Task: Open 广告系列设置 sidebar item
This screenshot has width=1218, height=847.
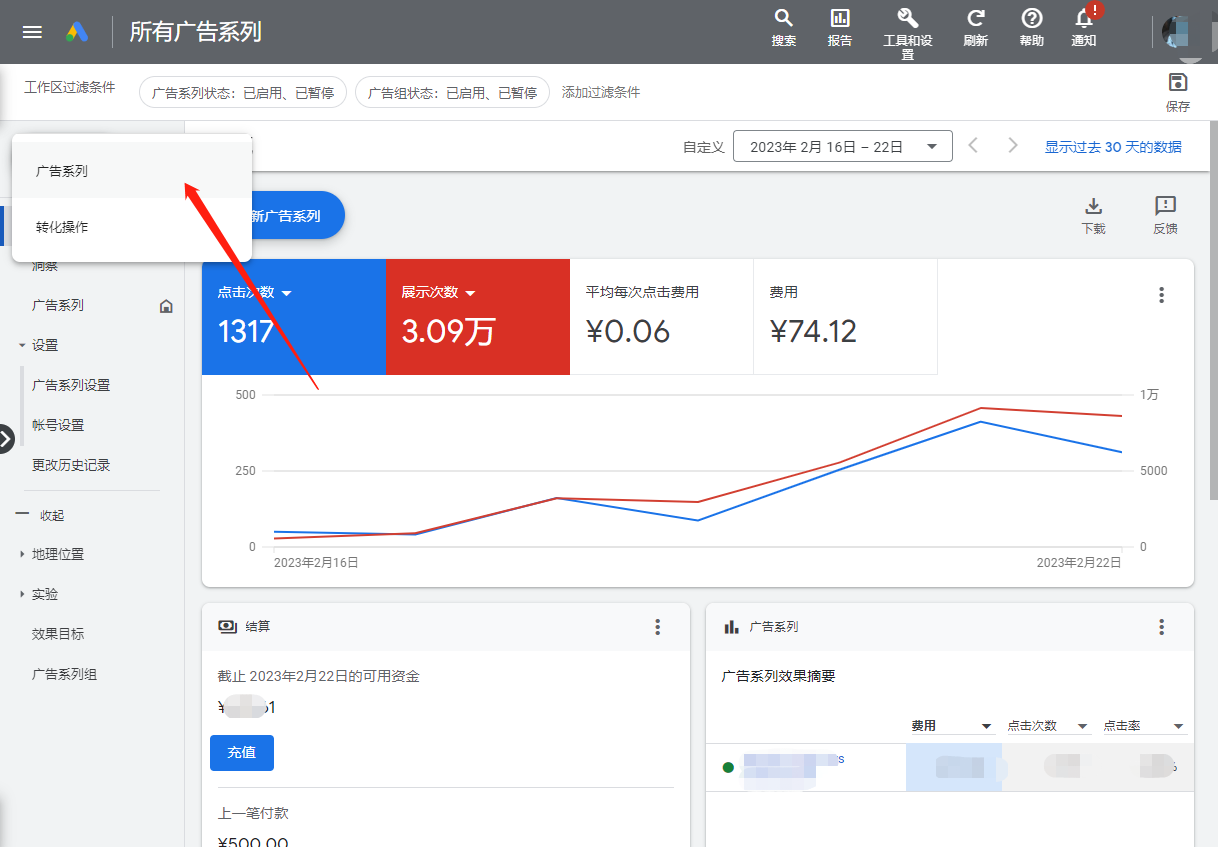Action: 71,385
